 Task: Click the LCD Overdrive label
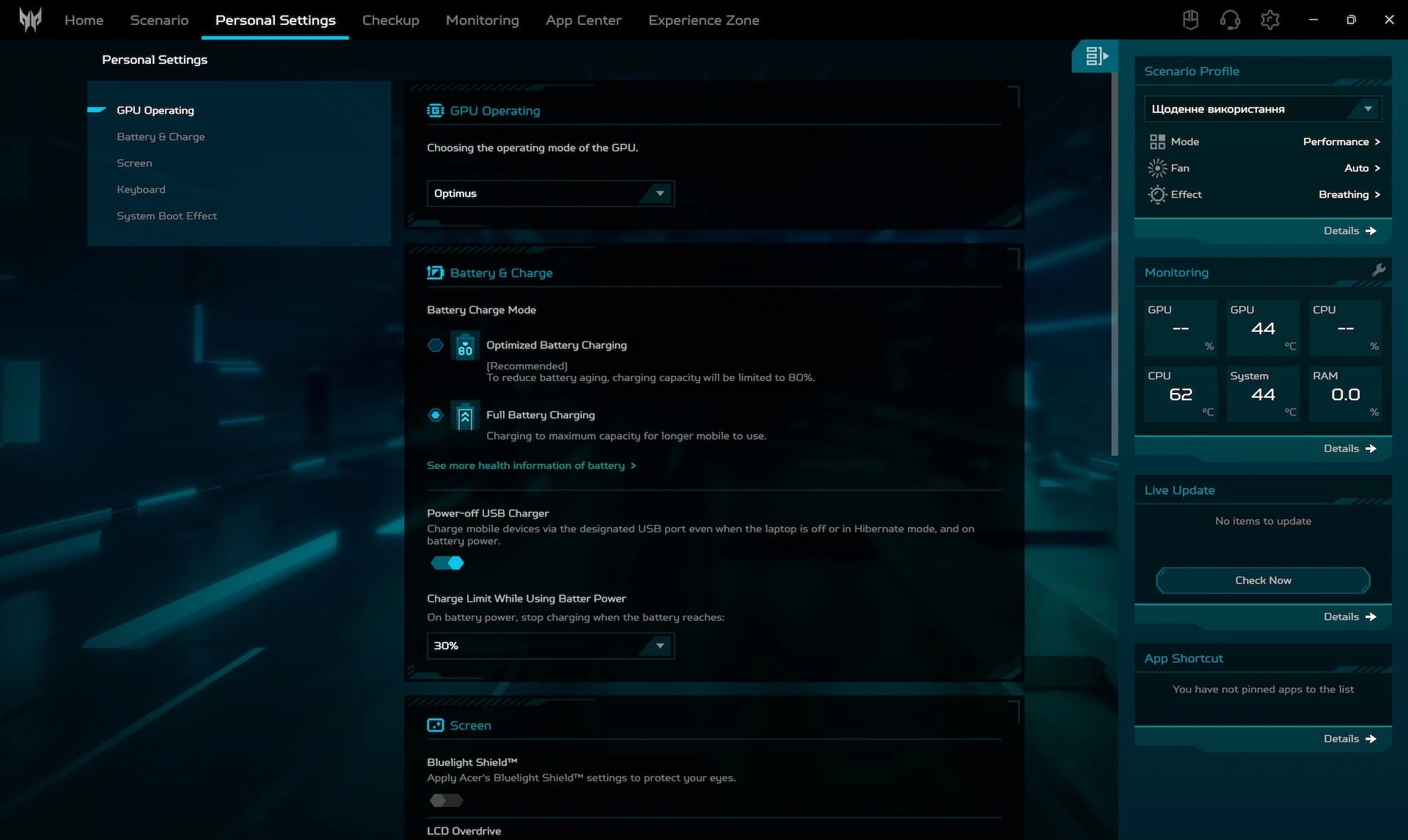click(463, 830)
